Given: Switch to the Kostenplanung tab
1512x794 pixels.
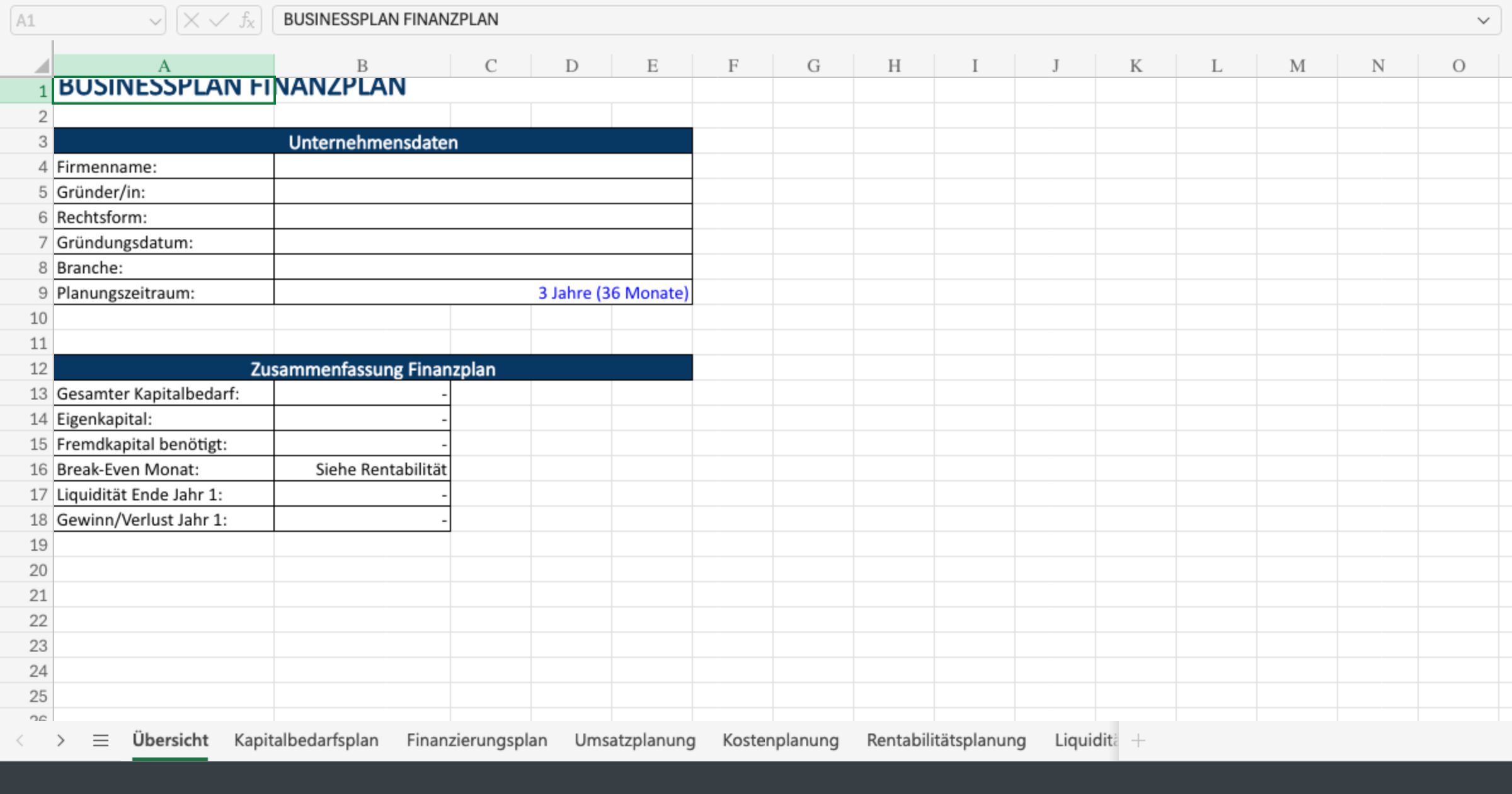Looking at the screenshot, I should point(781,740).
